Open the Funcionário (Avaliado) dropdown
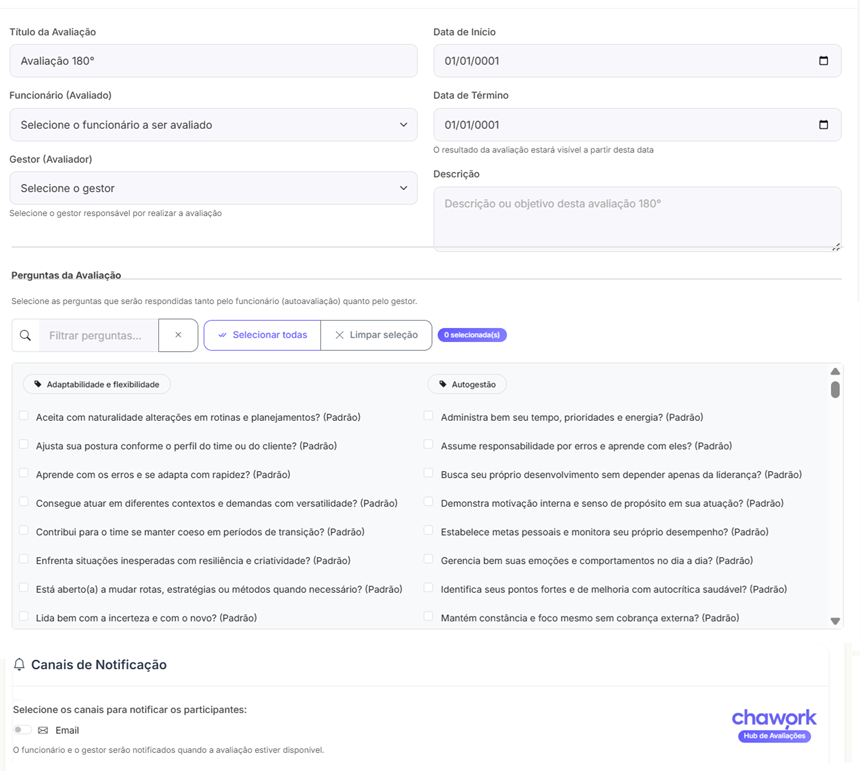Image resolution: width=860 pixels, height=771 pixels. [213, 125]
